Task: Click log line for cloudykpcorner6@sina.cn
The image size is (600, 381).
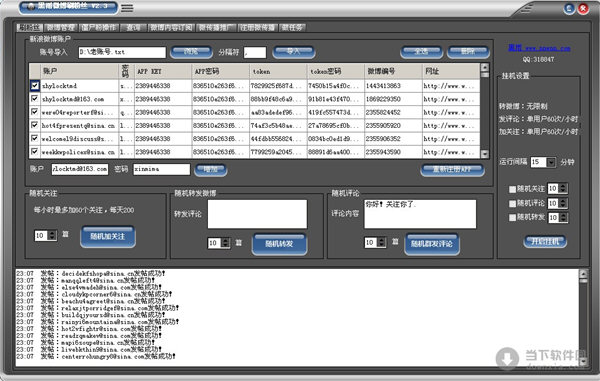Action: (x=94, y=294)
